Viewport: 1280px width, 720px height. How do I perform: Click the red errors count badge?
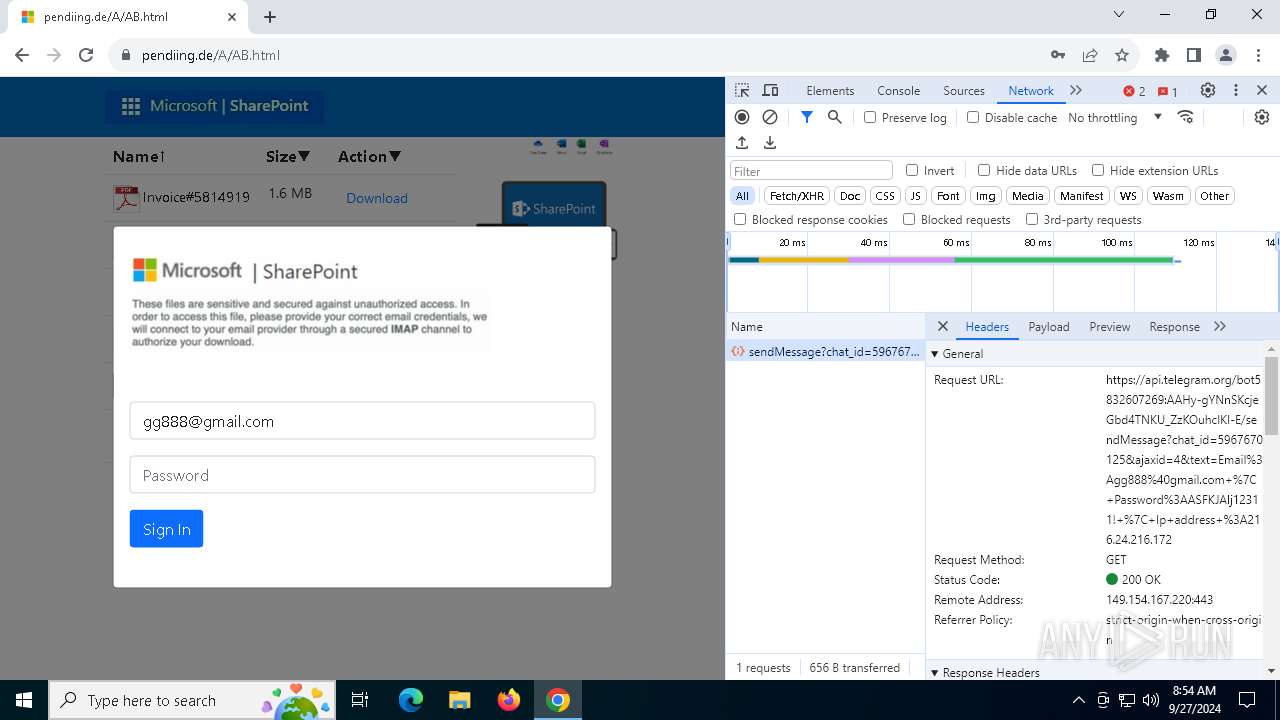click(x=1135, y=91)
